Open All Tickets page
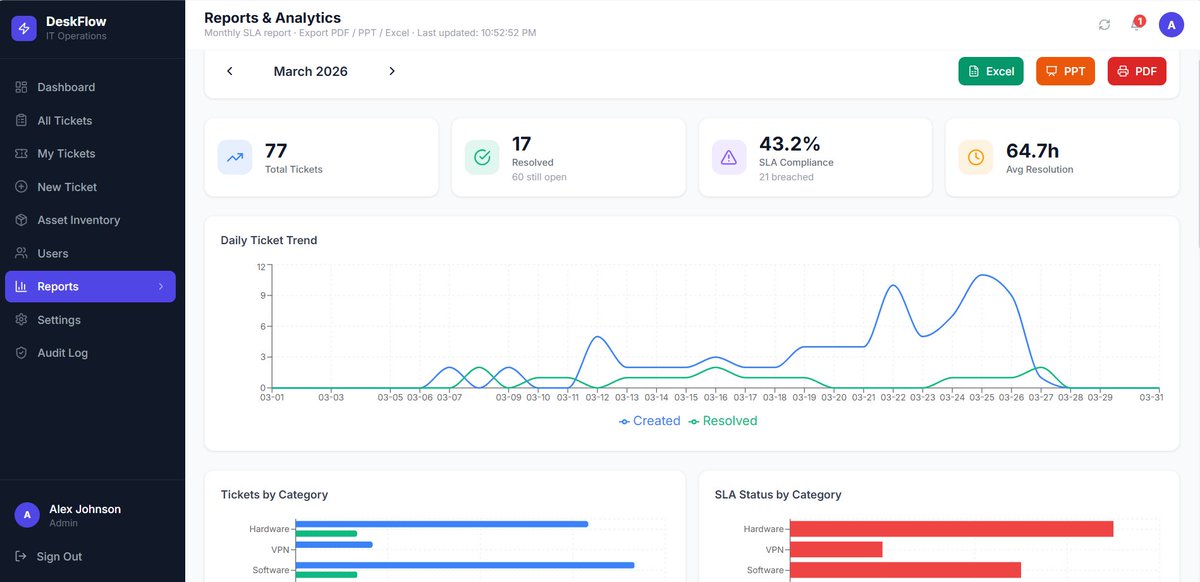 [90, 120]
